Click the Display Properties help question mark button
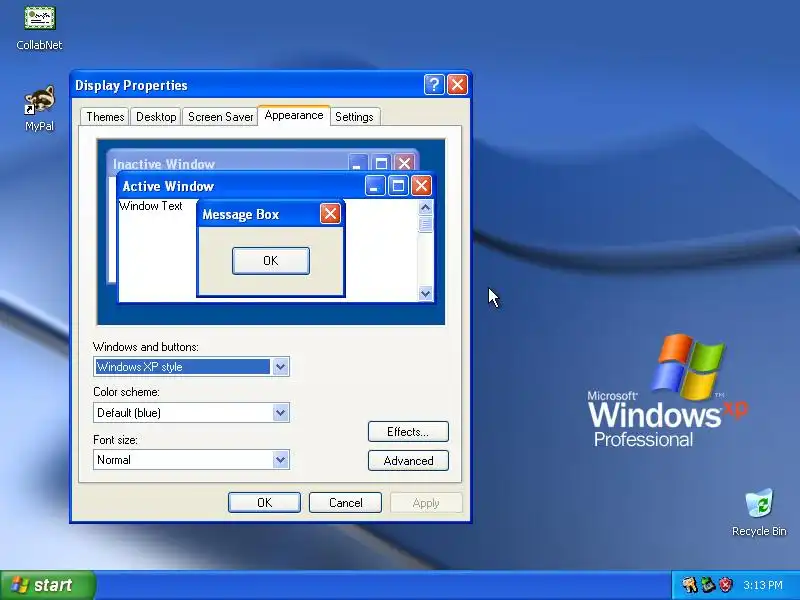 click(x=434, y=85)
